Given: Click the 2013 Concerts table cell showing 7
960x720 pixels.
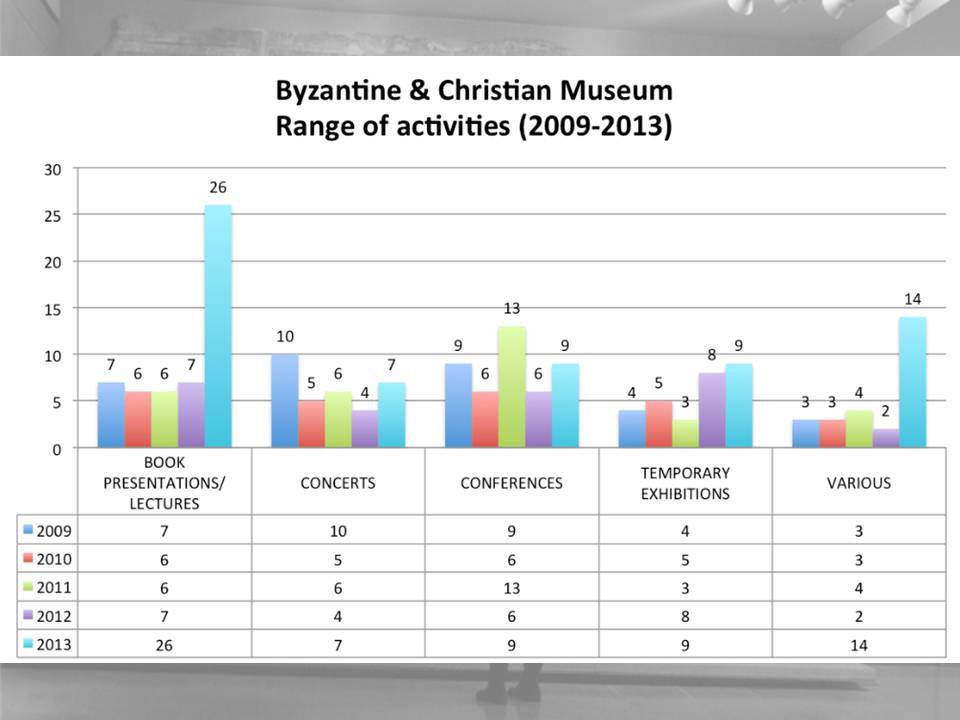Looking at the screenshot, I should coord(338,645).
